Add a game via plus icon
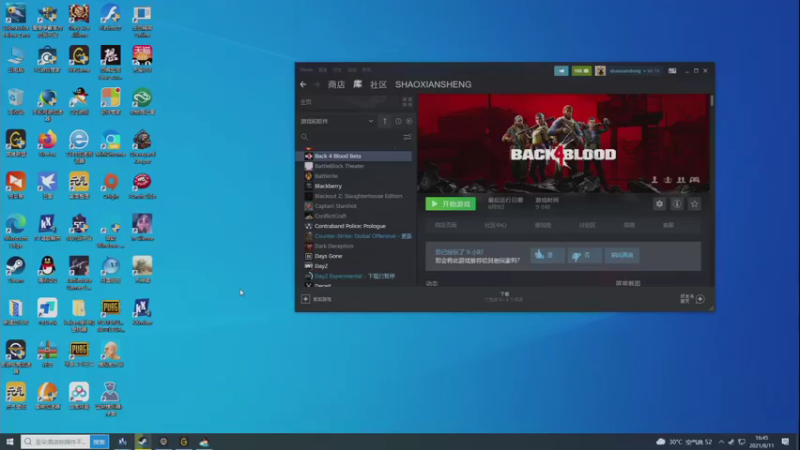This screenshot has width=800, height=450. pos(306,299)
